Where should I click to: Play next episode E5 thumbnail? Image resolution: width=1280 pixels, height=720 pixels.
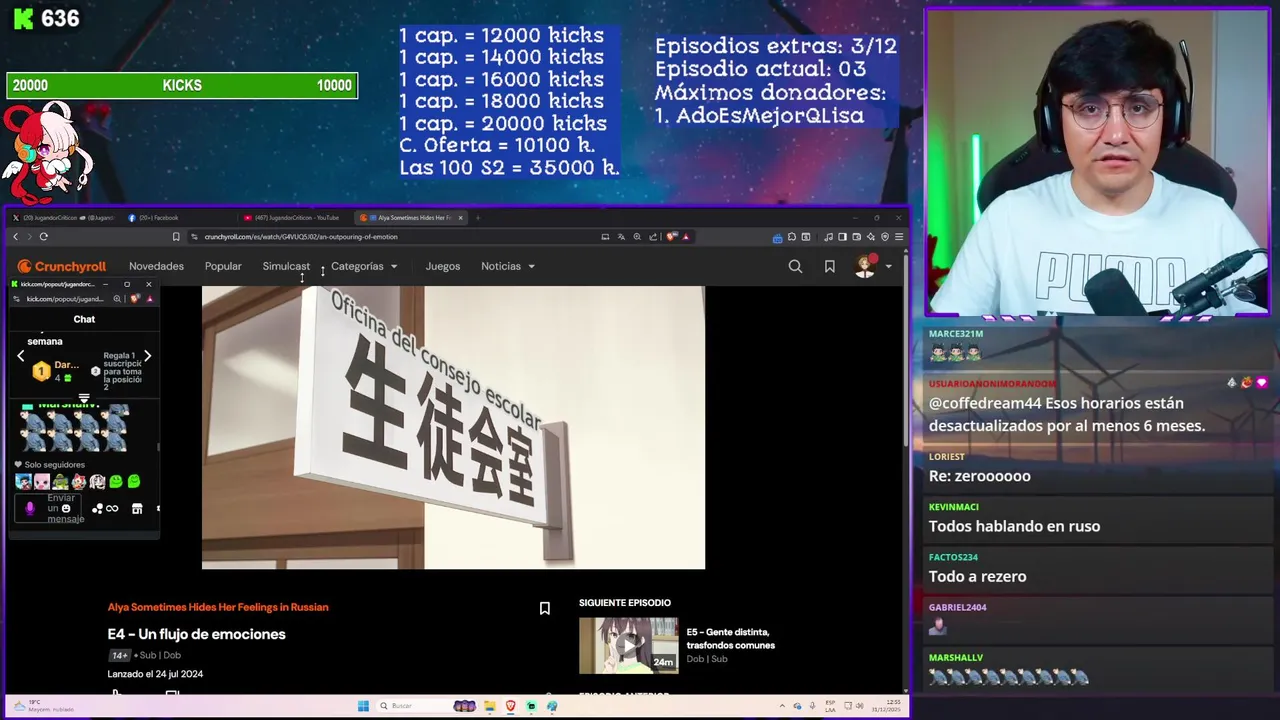click(x=628, y=645)
